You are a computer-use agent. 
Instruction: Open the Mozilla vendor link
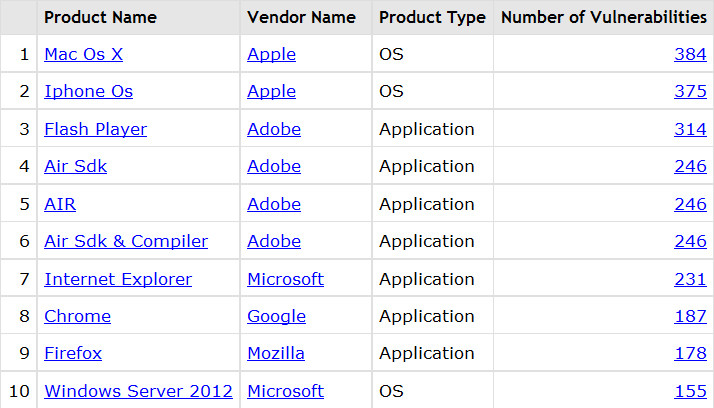coord(276,353)
